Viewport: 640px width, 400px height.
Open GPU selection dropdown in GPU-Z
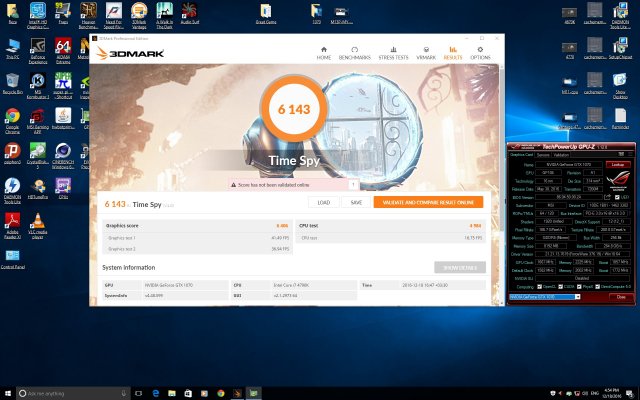(x=545, y=297)
